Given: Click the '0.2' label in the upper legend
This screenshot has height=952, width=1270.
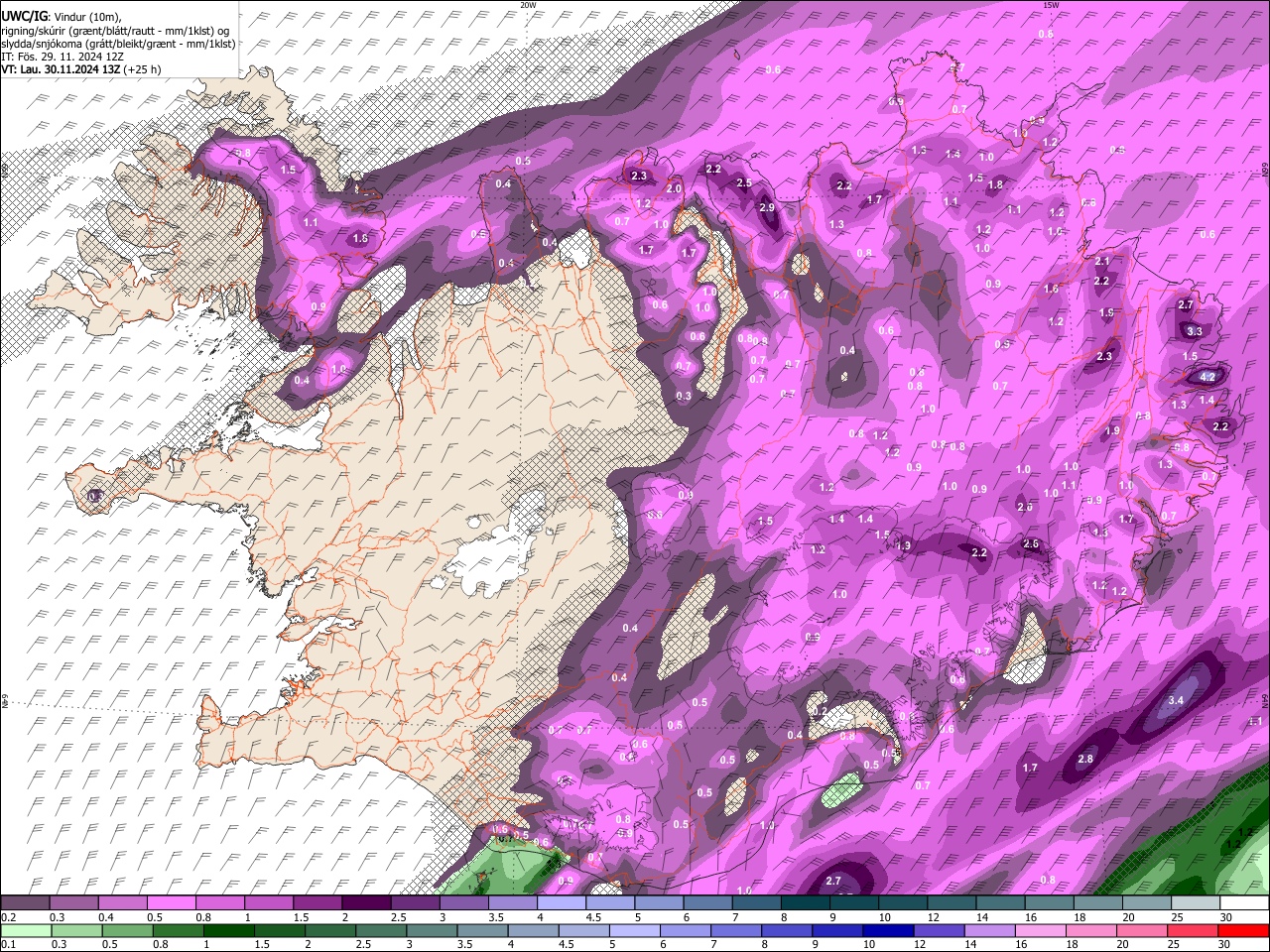Looking at the screenshot, I should 9,917.
